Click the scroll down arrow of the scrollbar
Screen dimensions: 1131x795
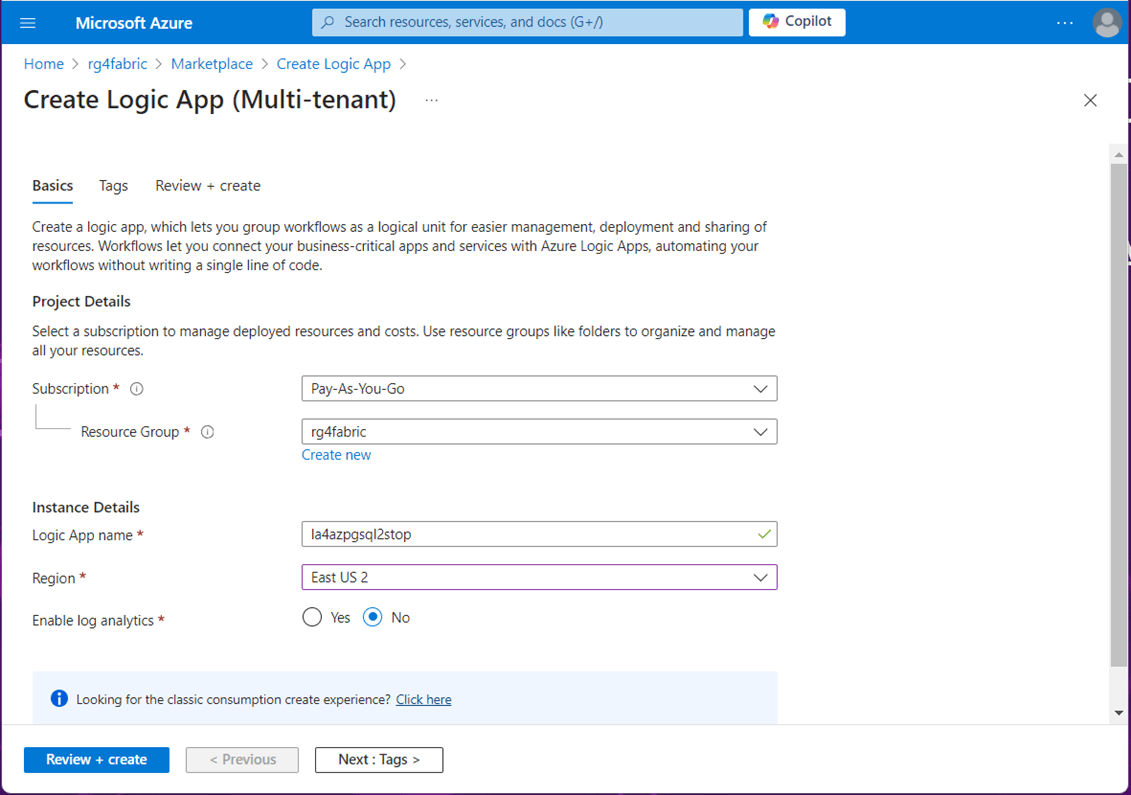click(1119, 713)
